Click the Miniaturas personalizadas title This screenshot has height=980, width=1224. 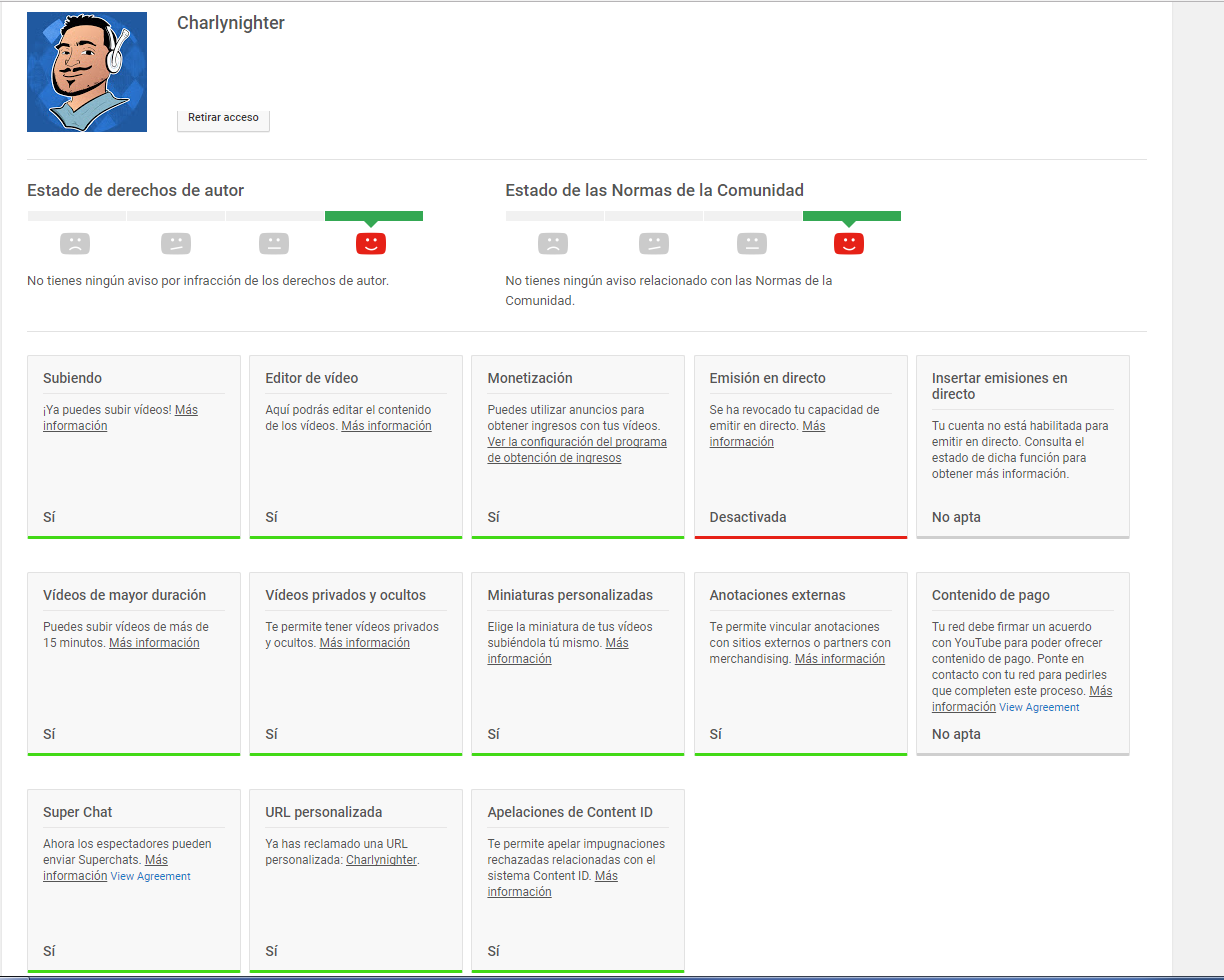[570, 595]
